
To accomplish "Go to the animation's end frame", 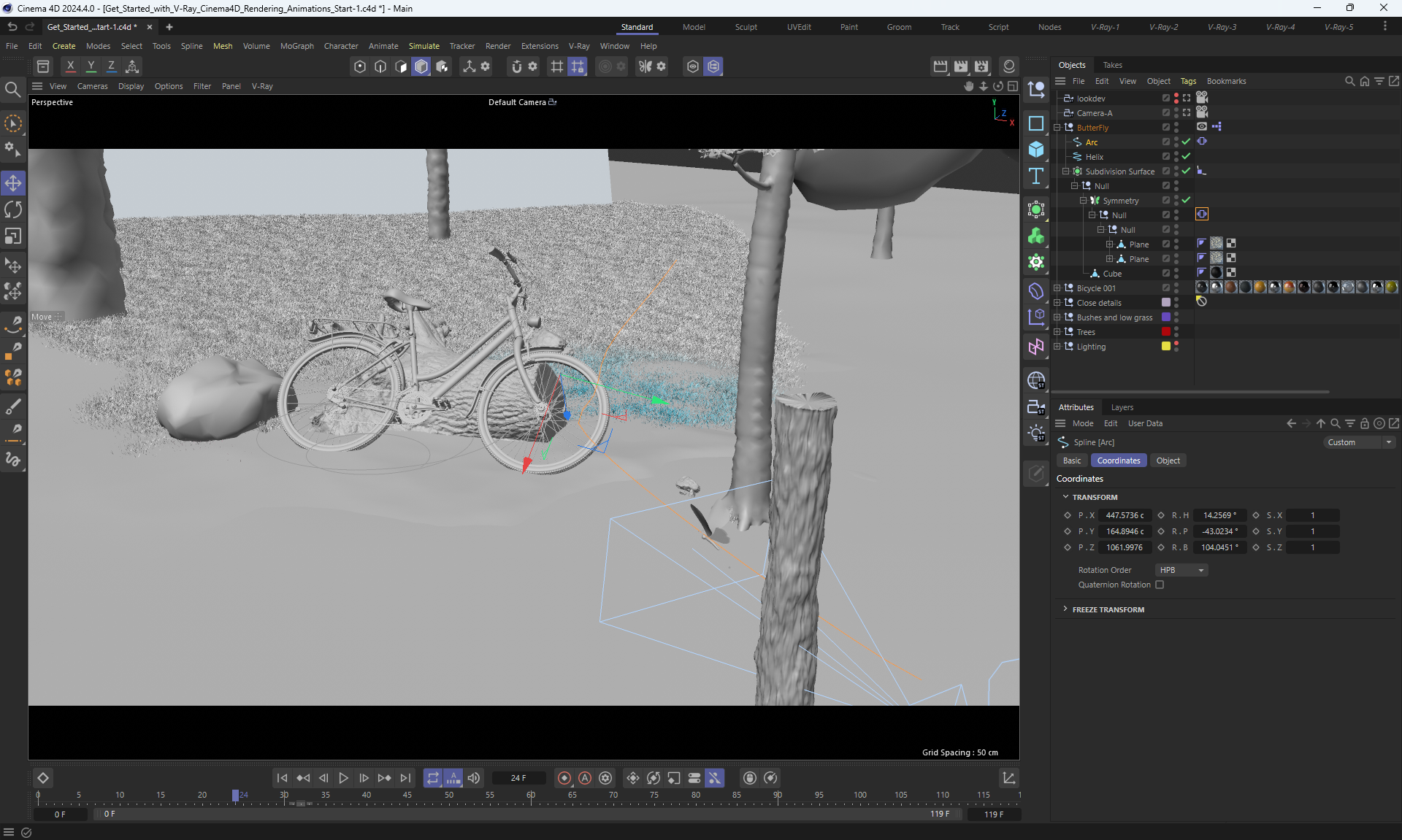I will point(406,778).
